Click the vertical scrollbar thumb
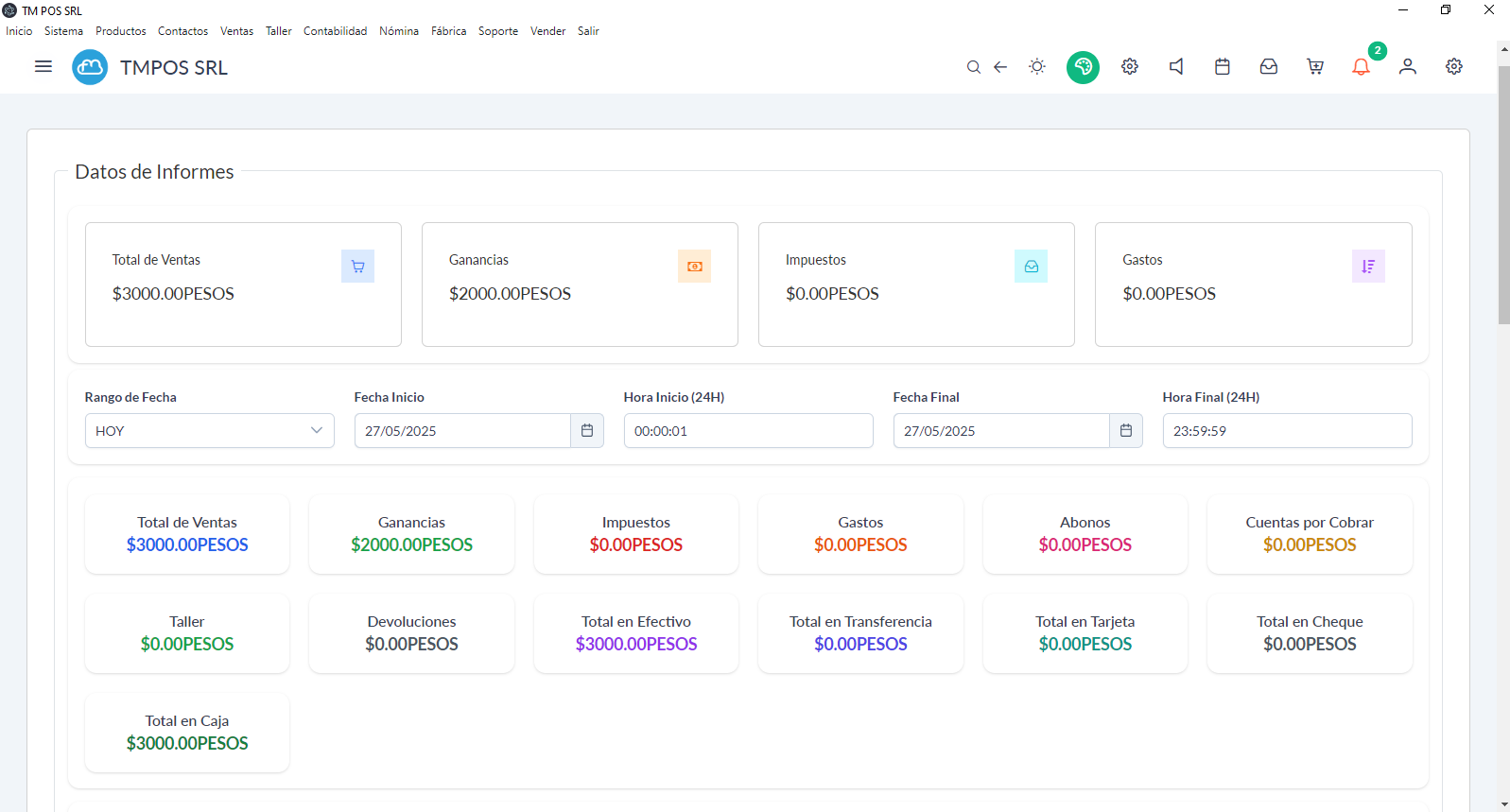Screen dimensions: 1510x812 1503,195
